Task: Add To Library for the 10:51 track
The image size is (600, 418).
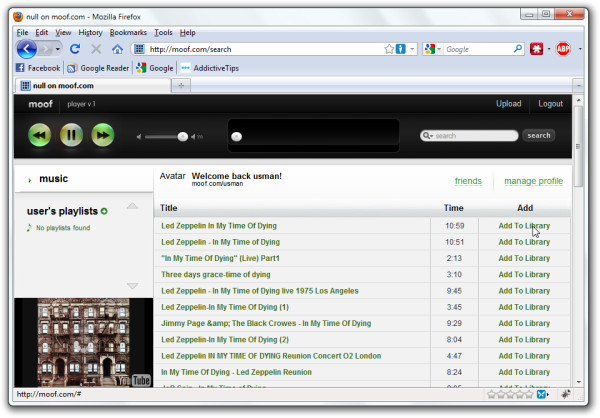Action: click(524, 242)
